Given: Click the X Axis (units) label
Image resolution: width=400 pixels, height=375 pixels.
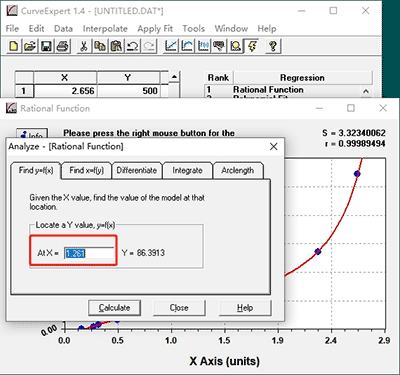Looking at the screenshot, I should pos(225,361).
